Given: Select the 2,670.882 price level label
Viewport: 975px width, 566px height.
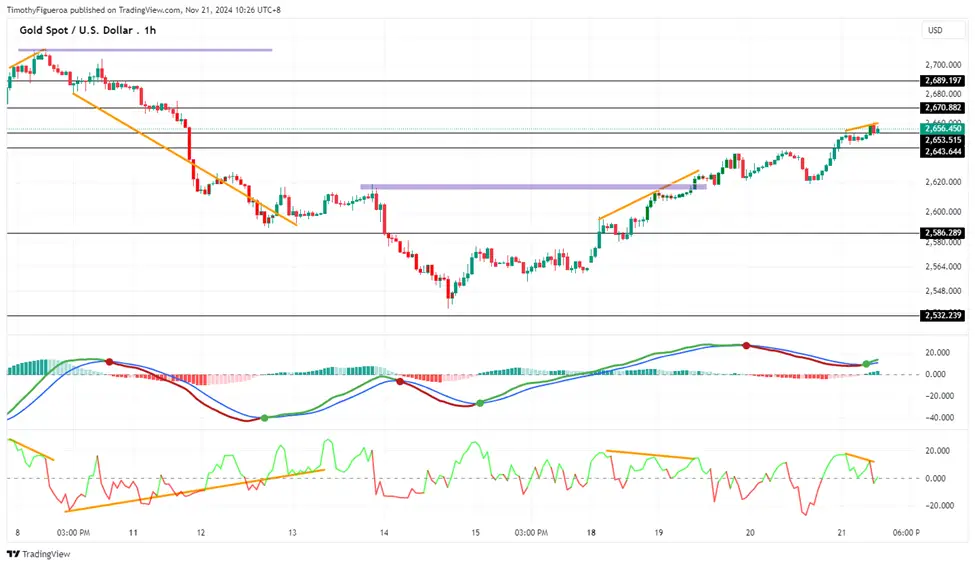Looking at the screenshot, I should click(x=943, y=108).
